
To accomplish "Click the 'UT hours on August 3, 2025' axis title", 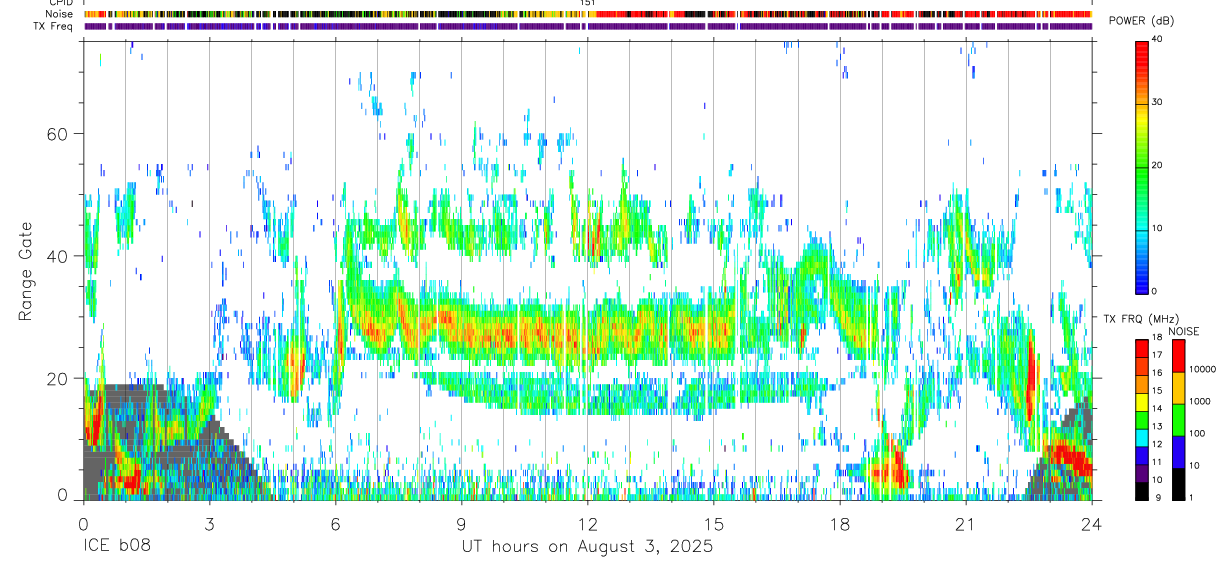I will (x=587, y=547).
